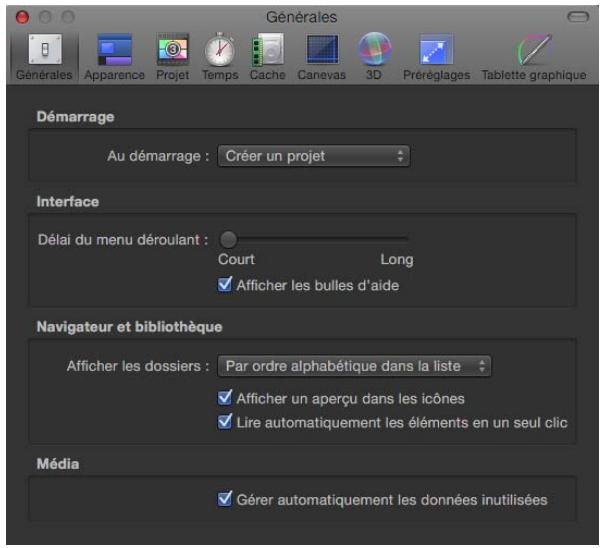Click the Délai du menu déroulant slider knob
601x548 pixels.
[x=228, y=240]
